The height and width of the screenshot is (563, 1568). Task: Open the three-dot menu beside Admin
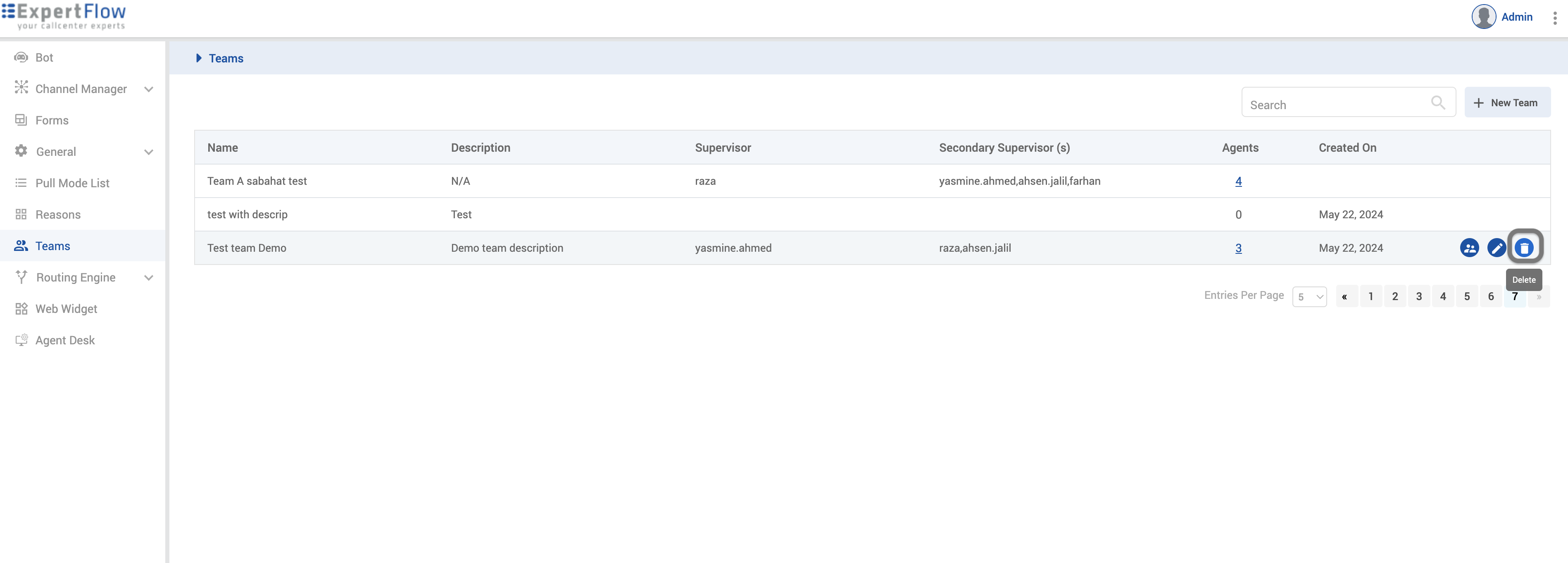(x=1554, y=18)
